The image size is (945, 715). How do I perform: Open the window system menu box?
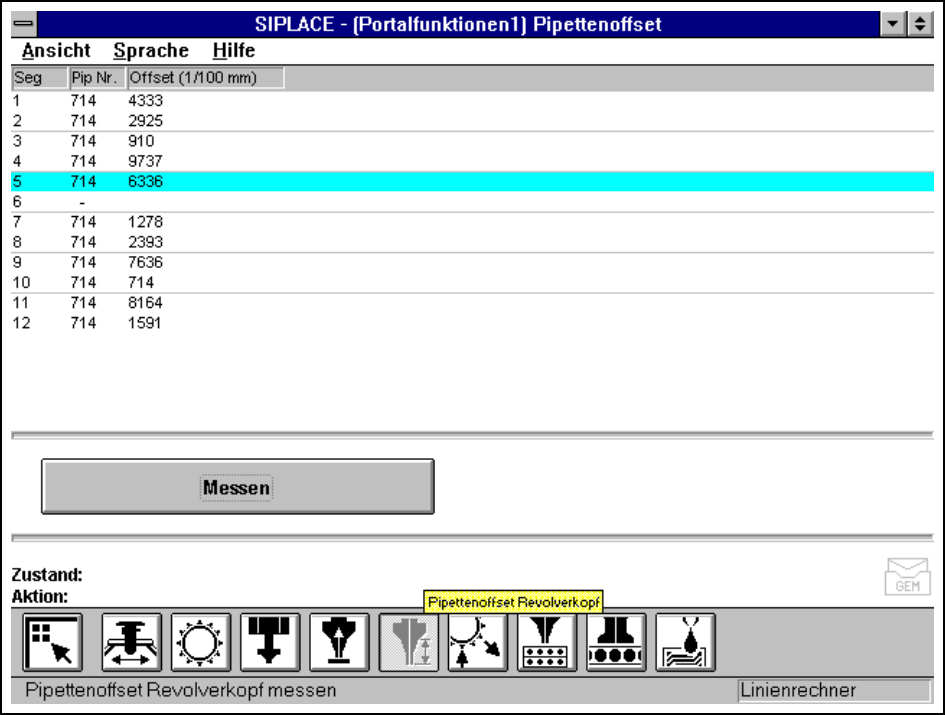pos(24,24)
